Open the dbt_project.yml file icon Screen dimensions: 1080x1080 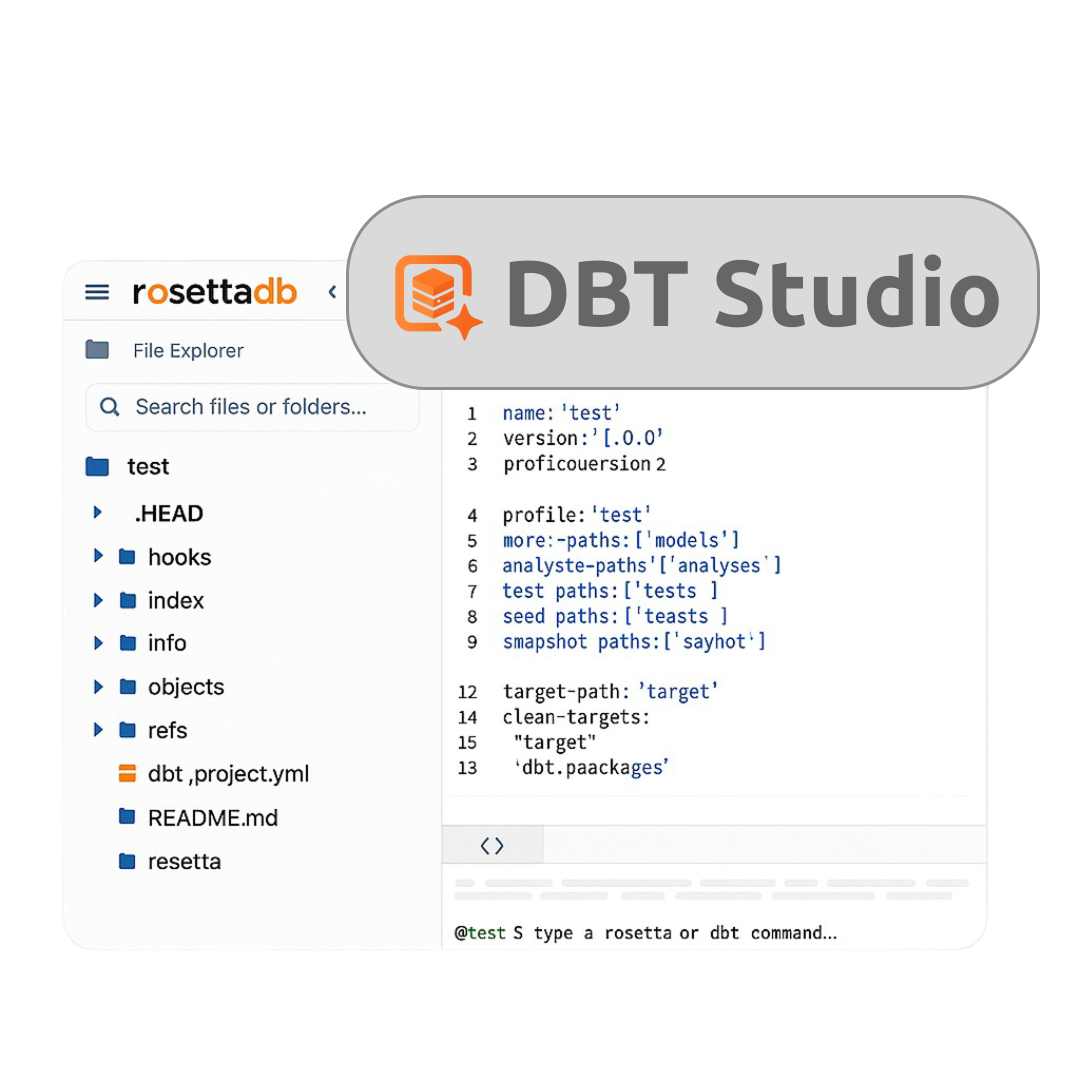(127, 773)
